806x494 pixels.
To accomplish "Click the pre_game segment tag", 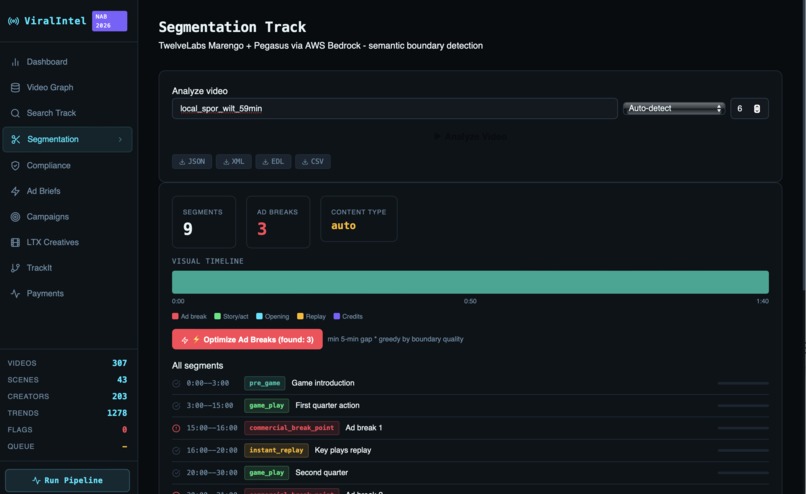I will tap(265, 383).
